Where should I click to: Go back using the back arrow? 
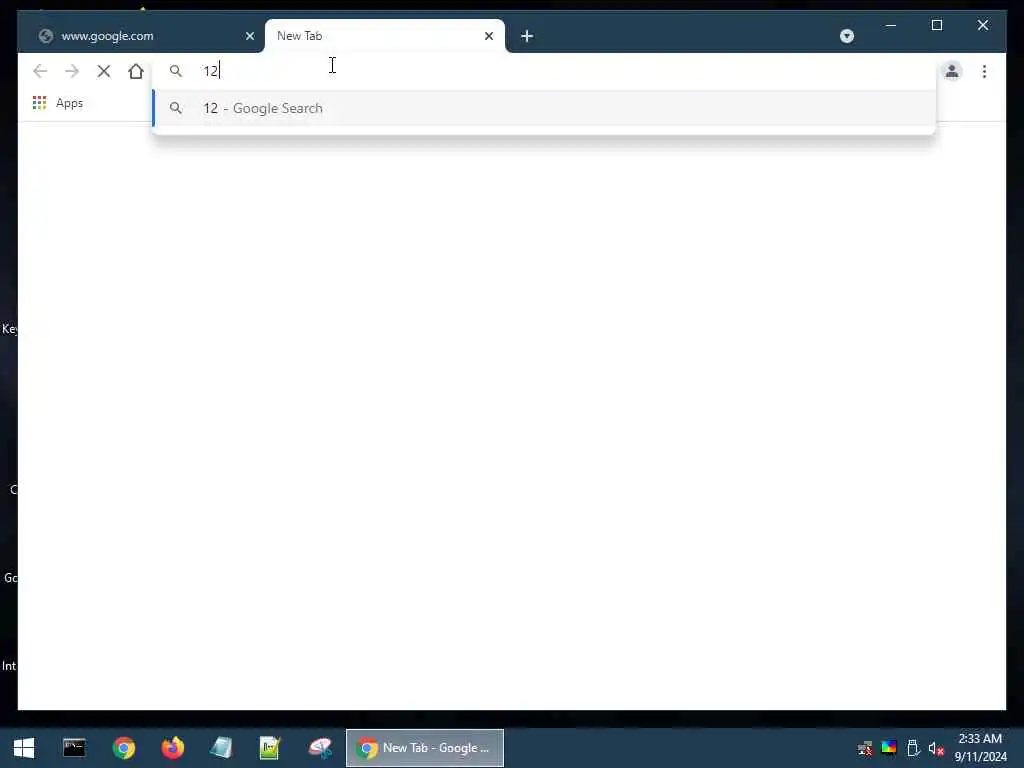click(40, 71)
